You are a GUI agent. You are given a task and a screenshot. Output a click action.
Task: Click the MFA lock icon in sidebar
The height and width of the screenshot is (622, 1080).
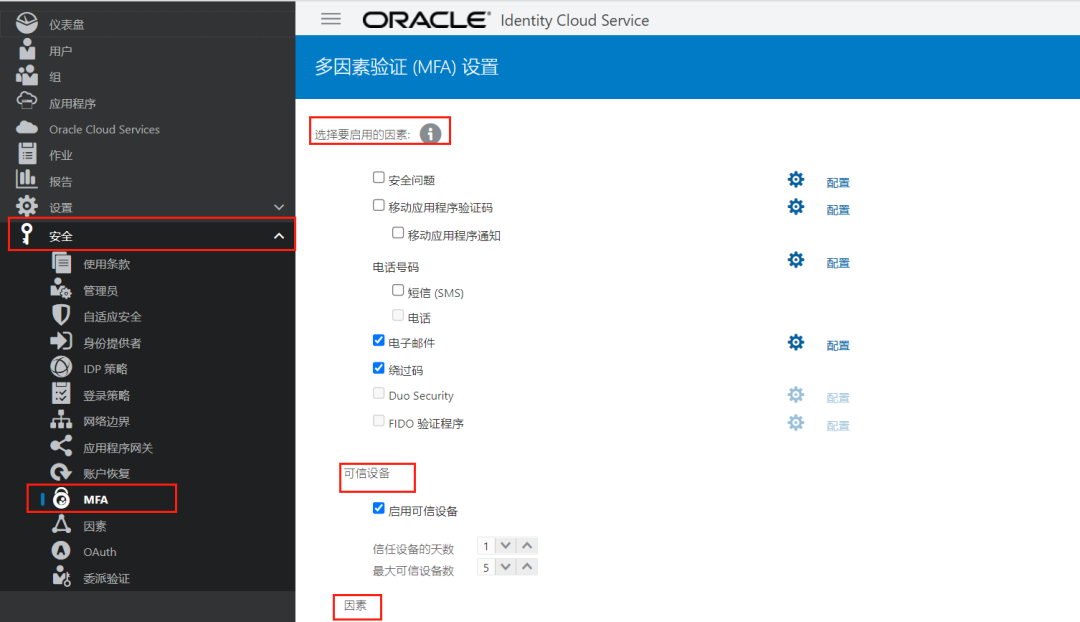[x=61, y=498]
